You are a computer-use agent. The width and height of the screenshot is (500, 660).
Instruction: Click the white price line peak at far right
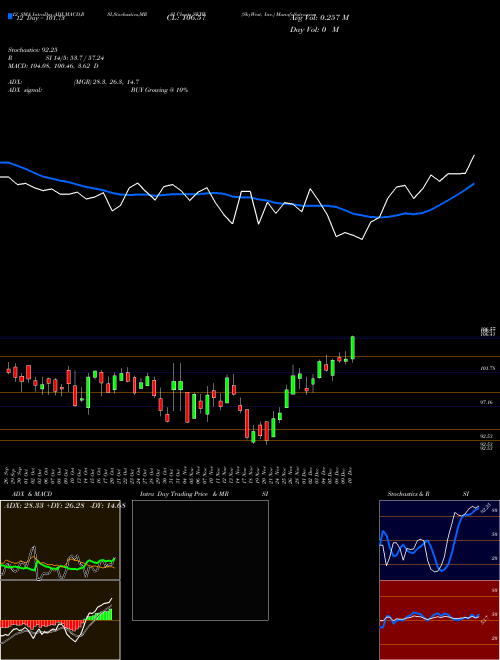coord(474,156)
